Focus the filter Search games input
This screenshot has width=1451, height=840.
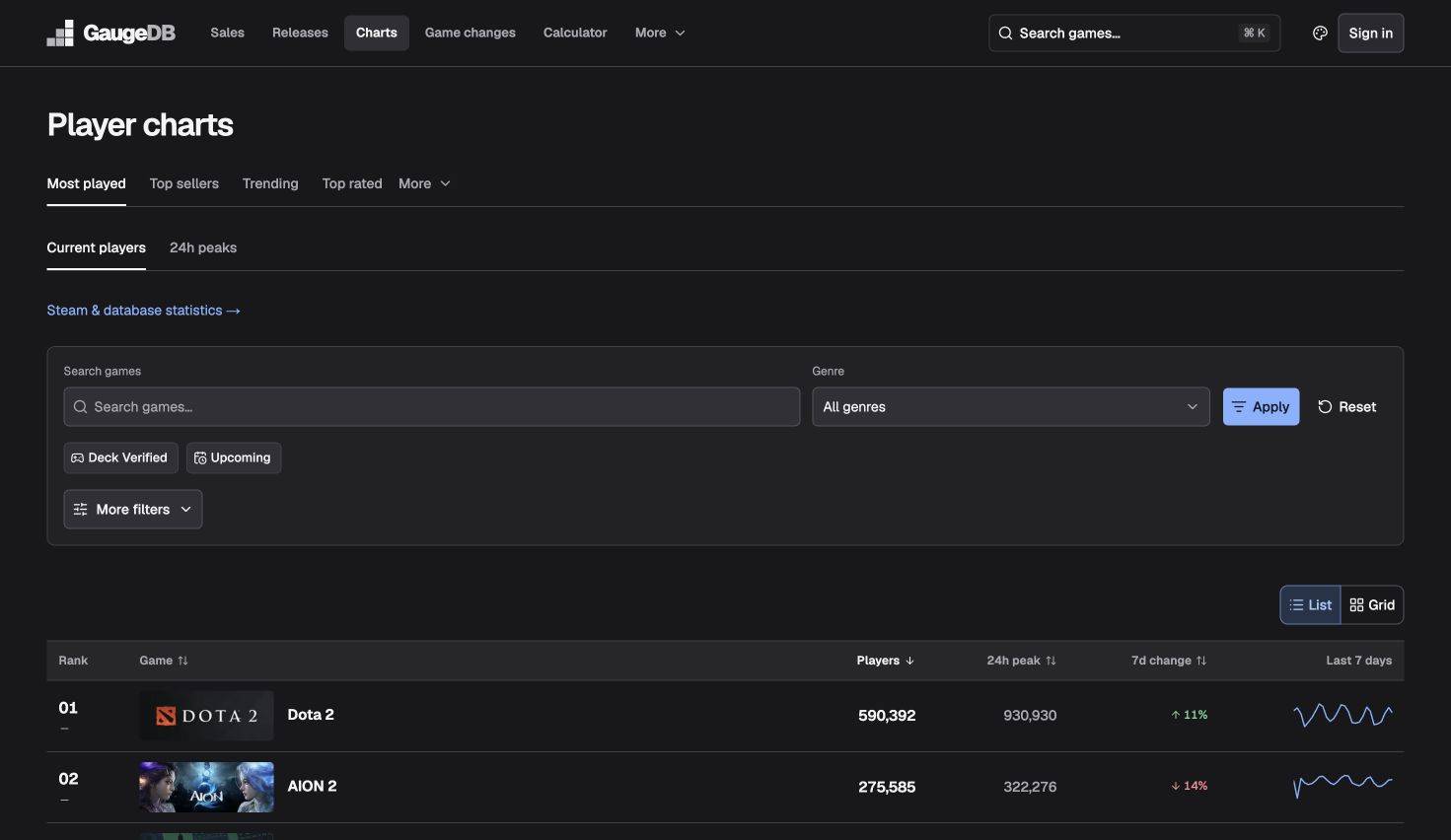[x=432, y=407]
